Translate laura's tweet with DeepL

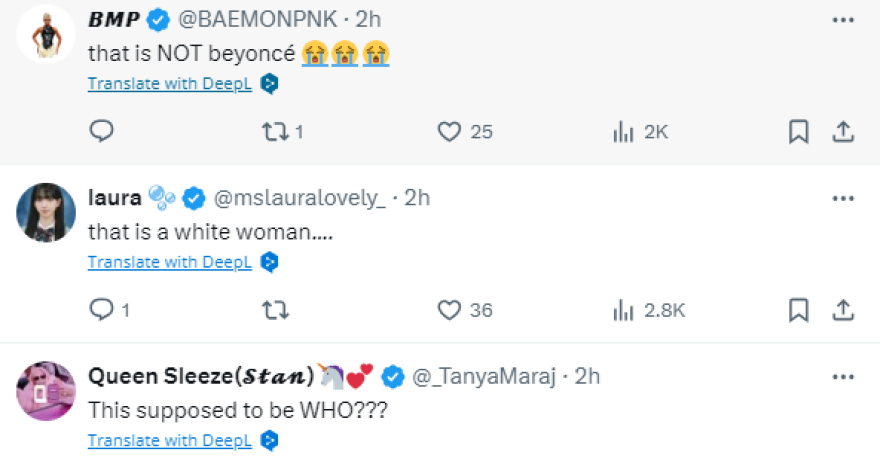171,263
